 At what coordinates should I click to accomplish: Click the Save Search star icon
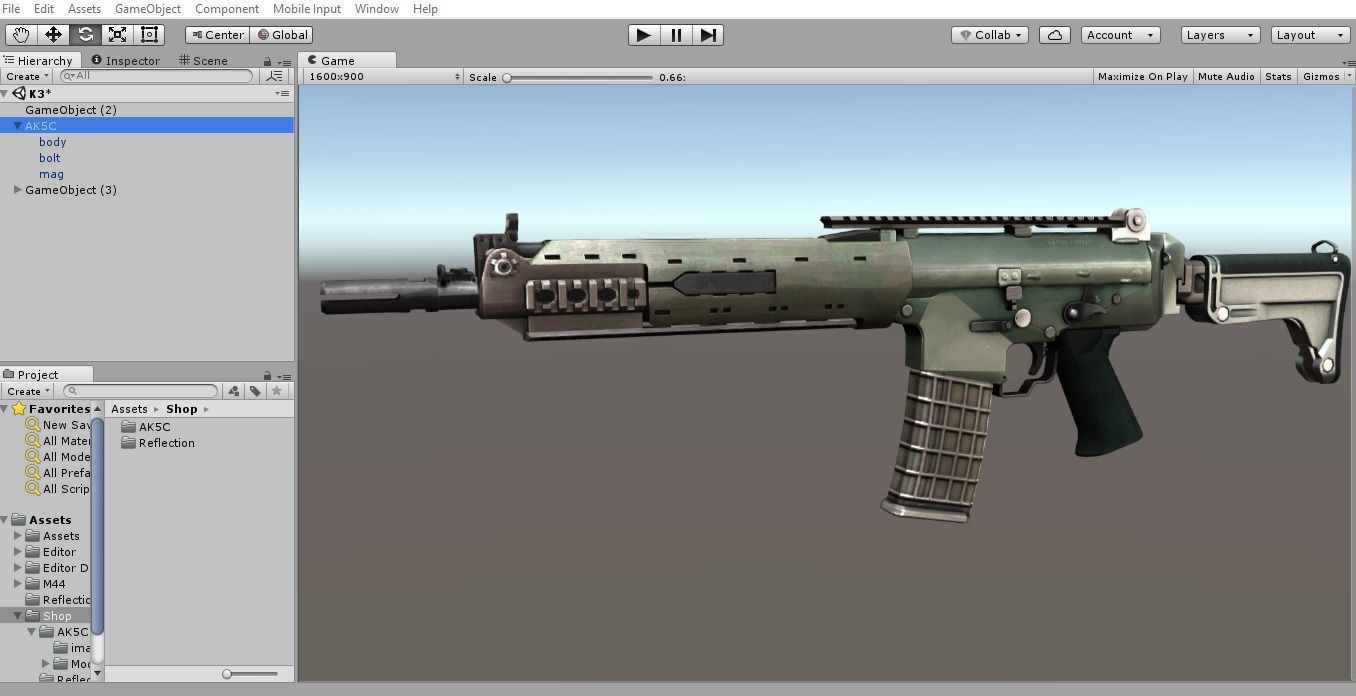point(276,391)
